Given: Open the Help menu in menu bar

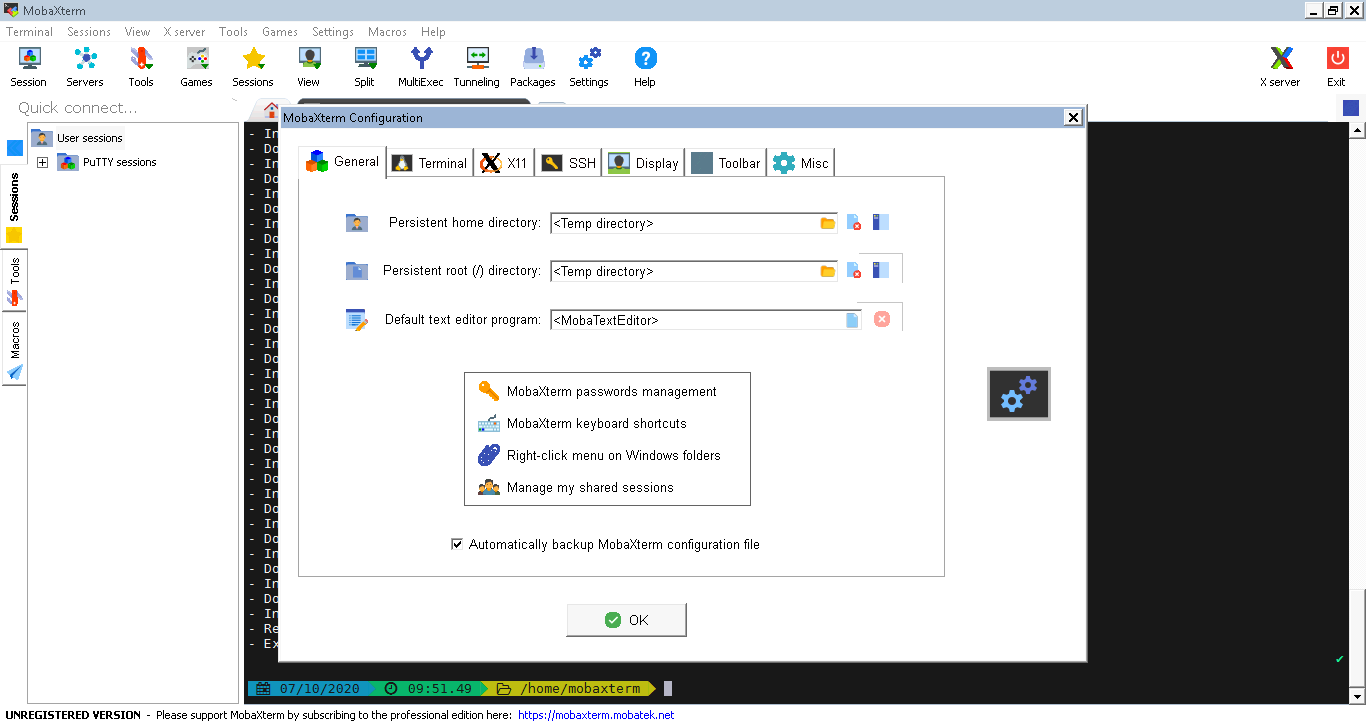Looking at the screenshot, I should tap(433, 32).
